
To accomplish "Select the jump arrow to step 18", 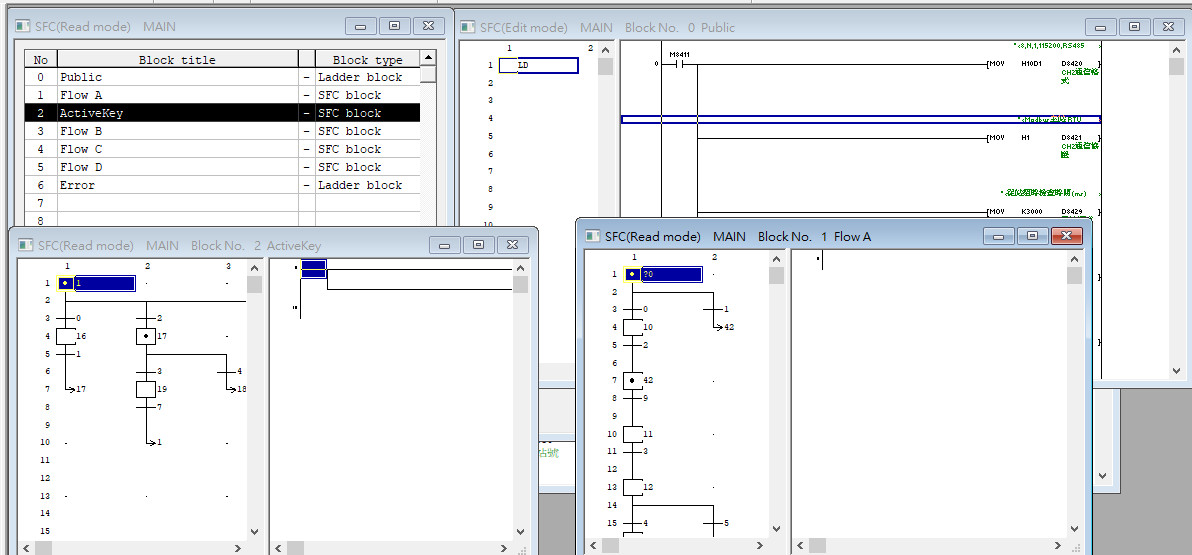I will [229, 389].
